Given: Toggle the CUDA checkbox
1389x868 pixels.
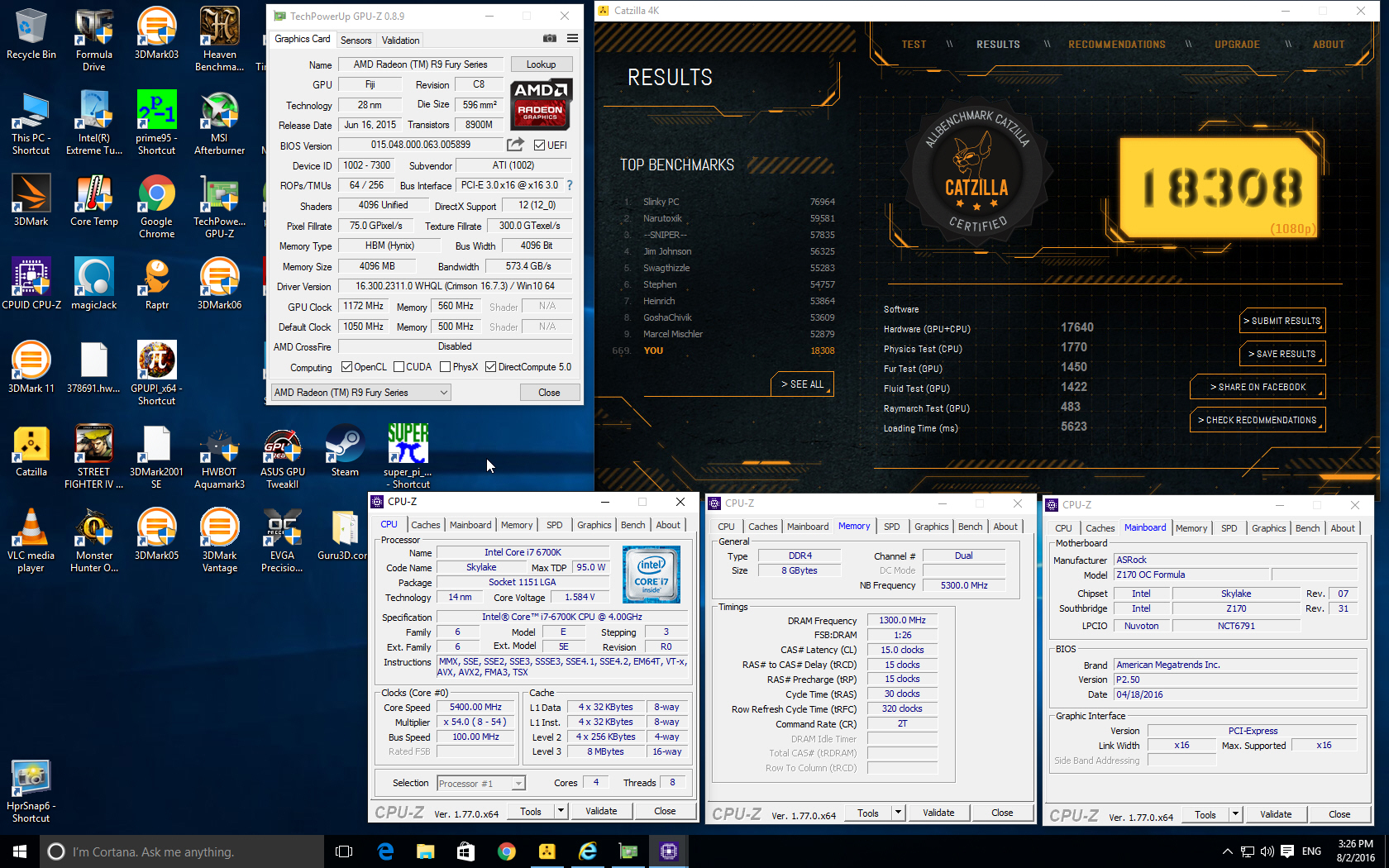Looking at the screenshot, I should coord(399,367).
